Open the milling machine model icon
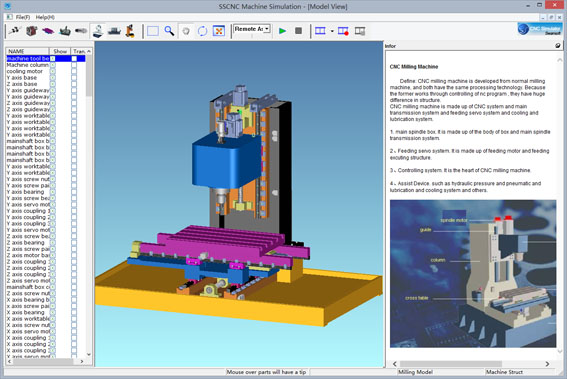 click(98, 31)
